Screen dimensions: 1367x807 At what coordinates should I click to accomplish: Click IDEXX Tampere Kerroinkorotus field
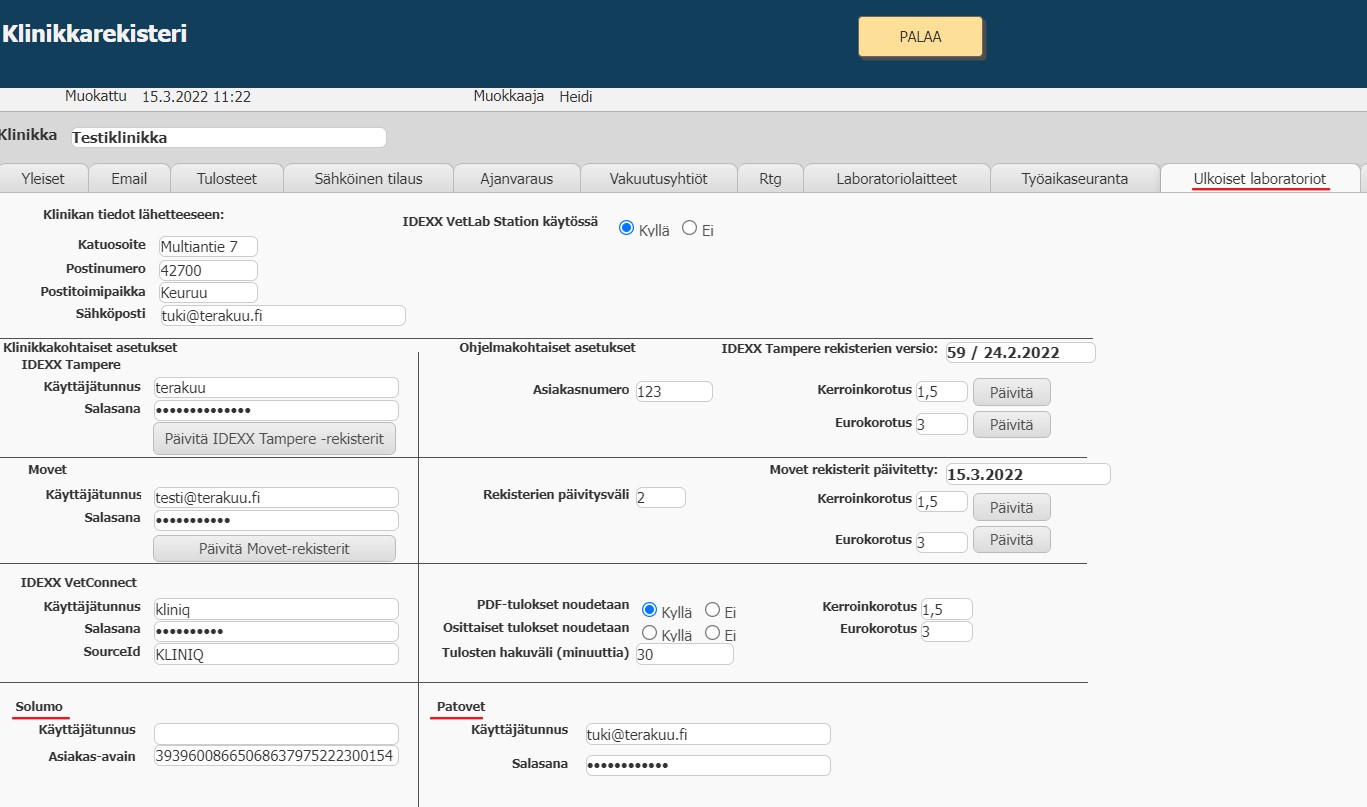point(941,391)
